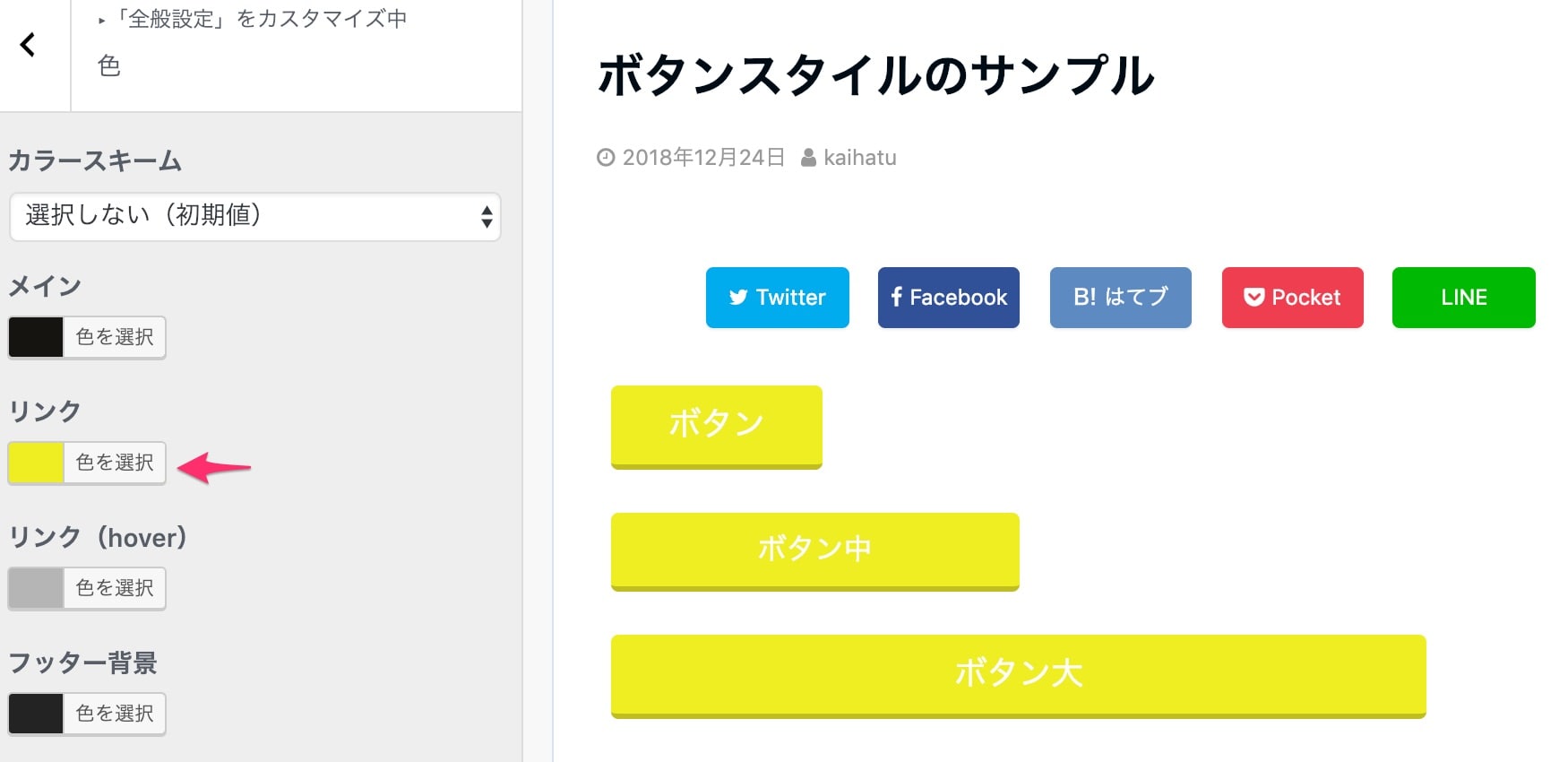
Task: Click the Twitter bird icon
Action: [x=738, y=298]
